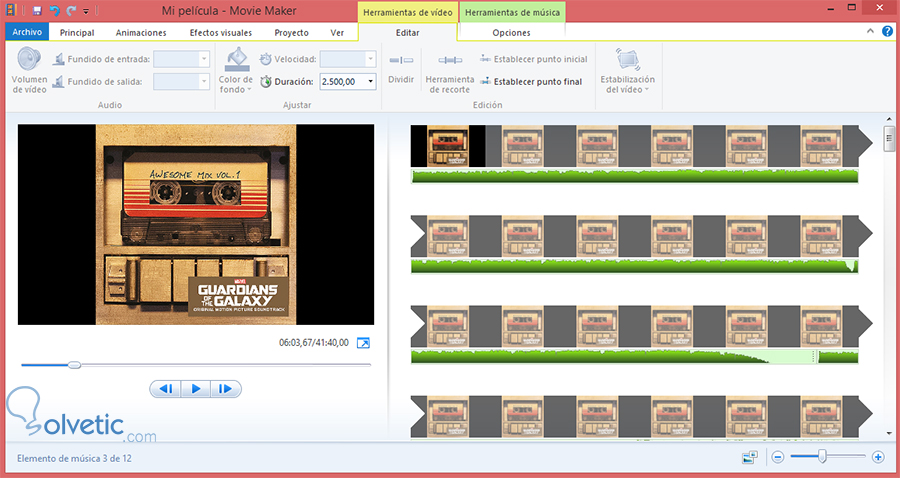This screenshot has height=478, width=900.
Task: Open the Proyecto tab
Action: [292, 33]
